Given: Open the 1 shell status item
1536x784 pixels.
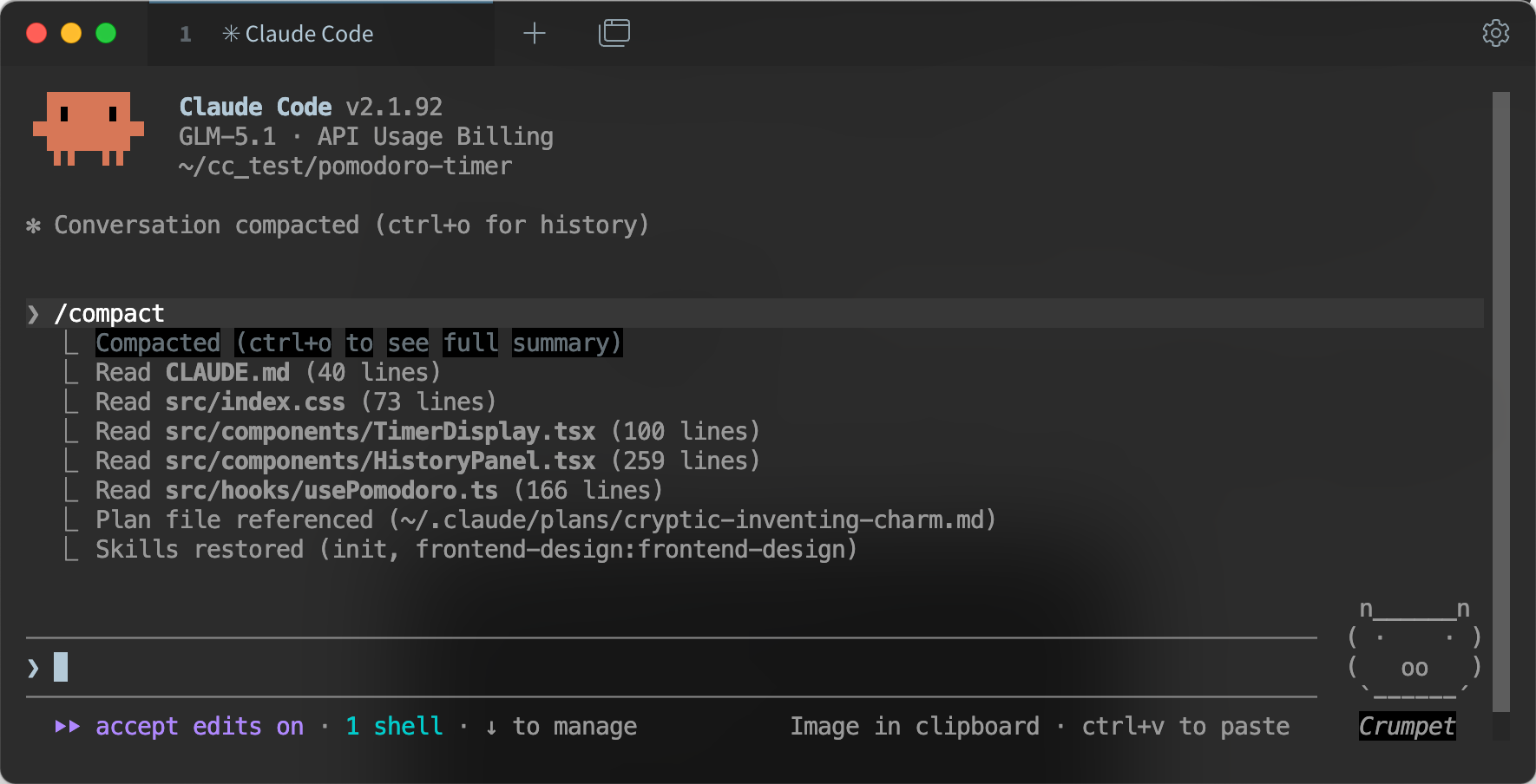Looking at the screenshot, I should click(x=394, y=726).
